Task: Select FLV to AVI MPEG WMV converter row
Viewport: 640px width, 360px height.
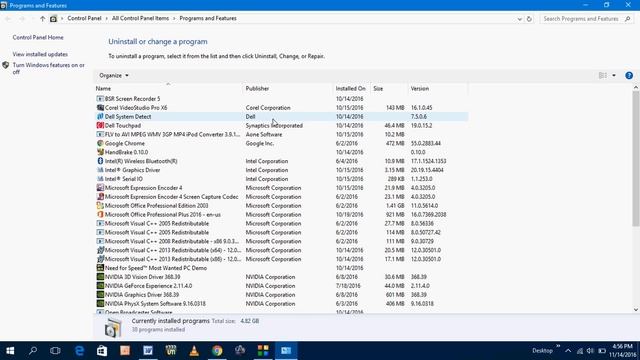Action: click(281, 135)
